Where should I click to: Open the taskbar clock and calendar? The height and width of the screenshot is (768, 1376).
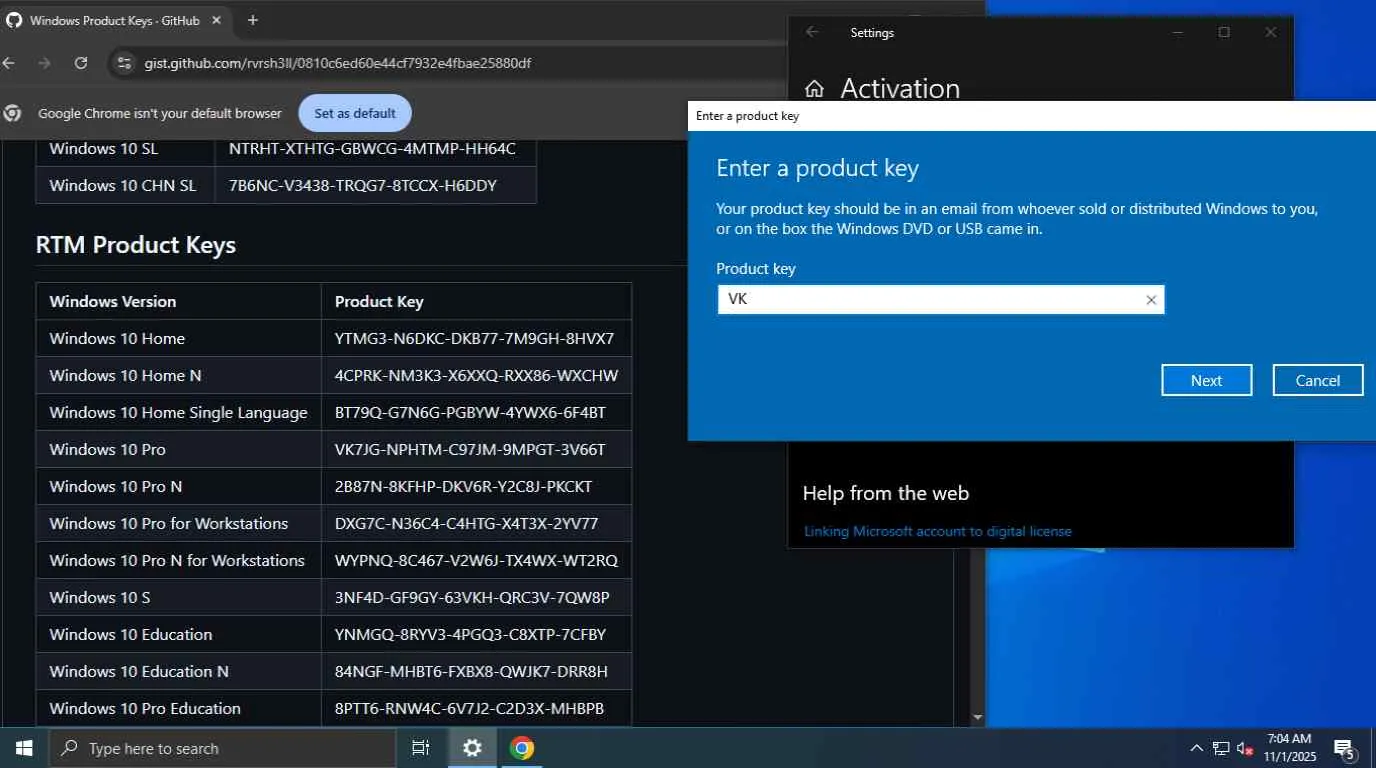coord(1288,748)
